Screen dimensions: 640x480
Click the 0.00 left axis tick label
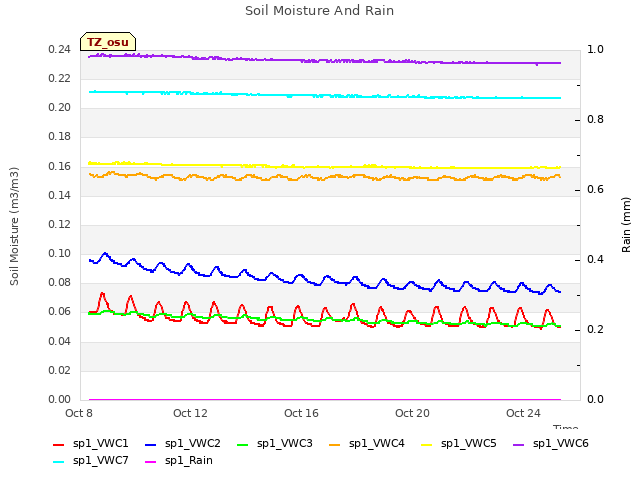click(x=60, y=400)
